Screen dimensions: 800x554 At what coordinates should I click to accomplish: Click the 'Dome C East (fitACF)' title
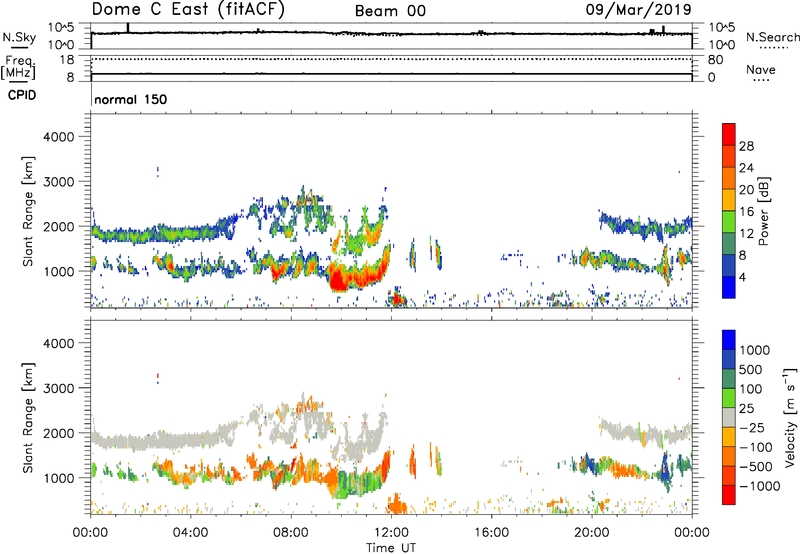pyautogui.click(x=188, y=10)
